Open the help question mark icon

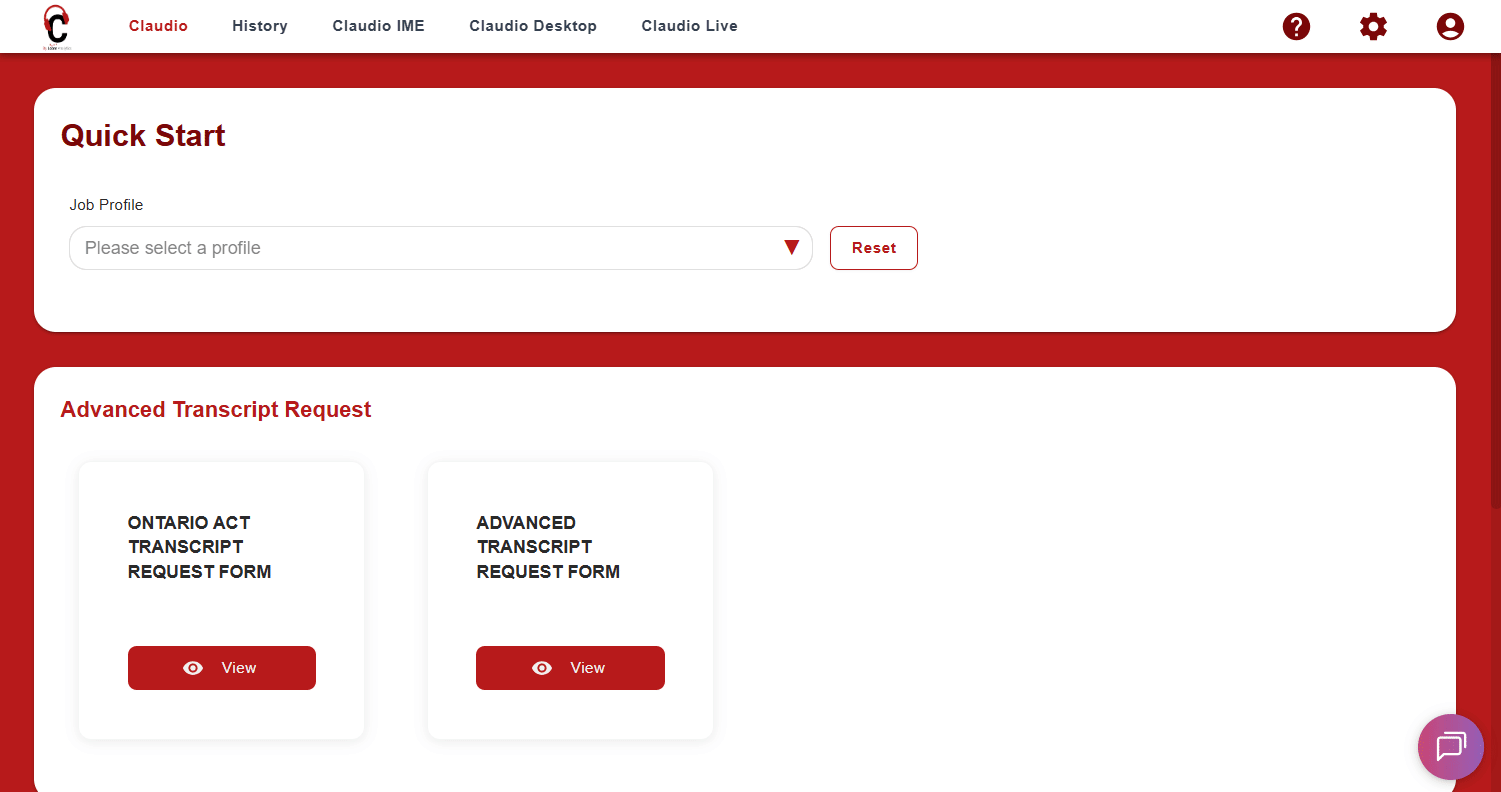[x=1296, y=27]
